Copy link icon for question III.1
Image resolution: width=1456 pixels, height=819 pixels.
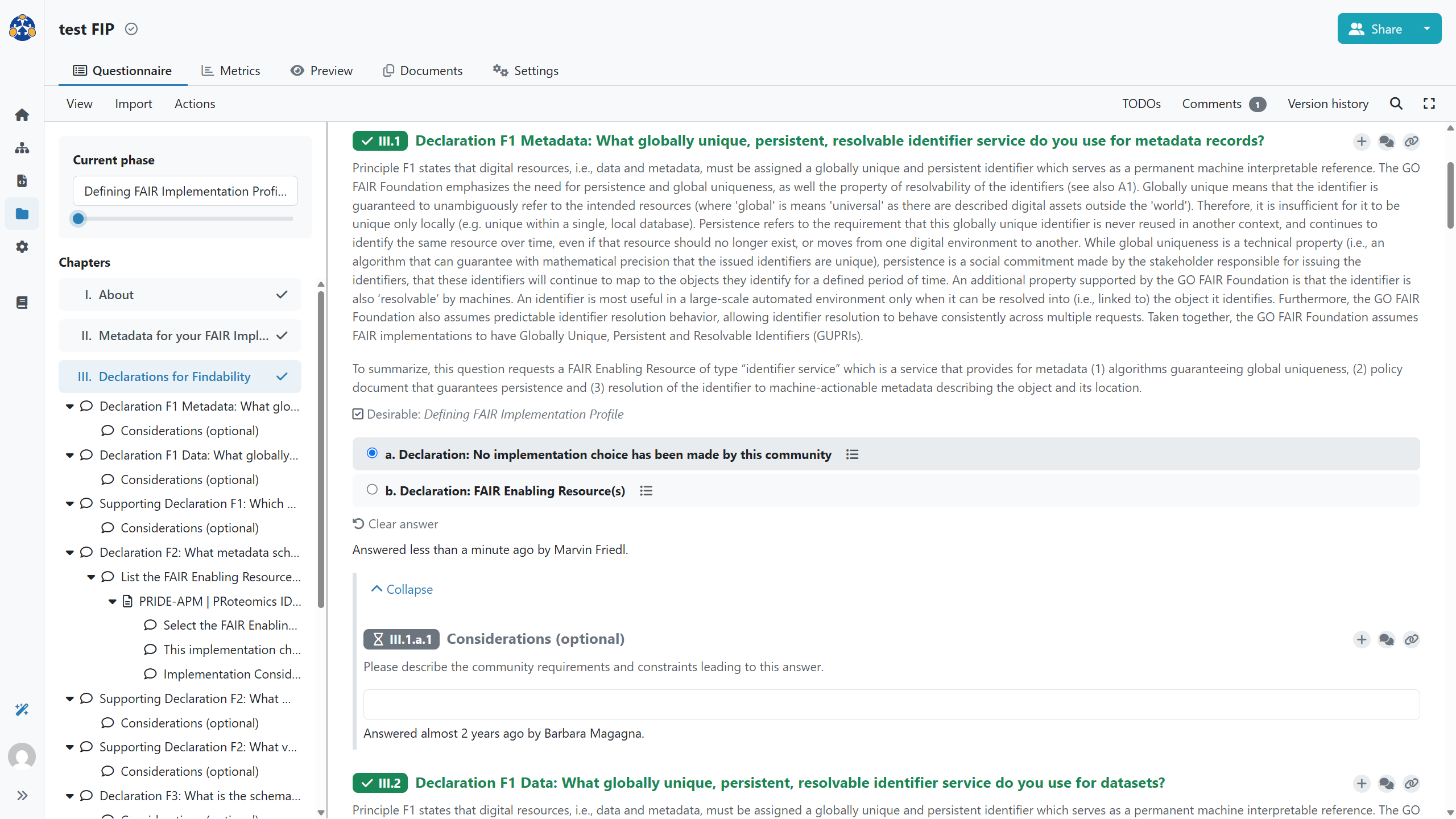[x=1412, y=142]
